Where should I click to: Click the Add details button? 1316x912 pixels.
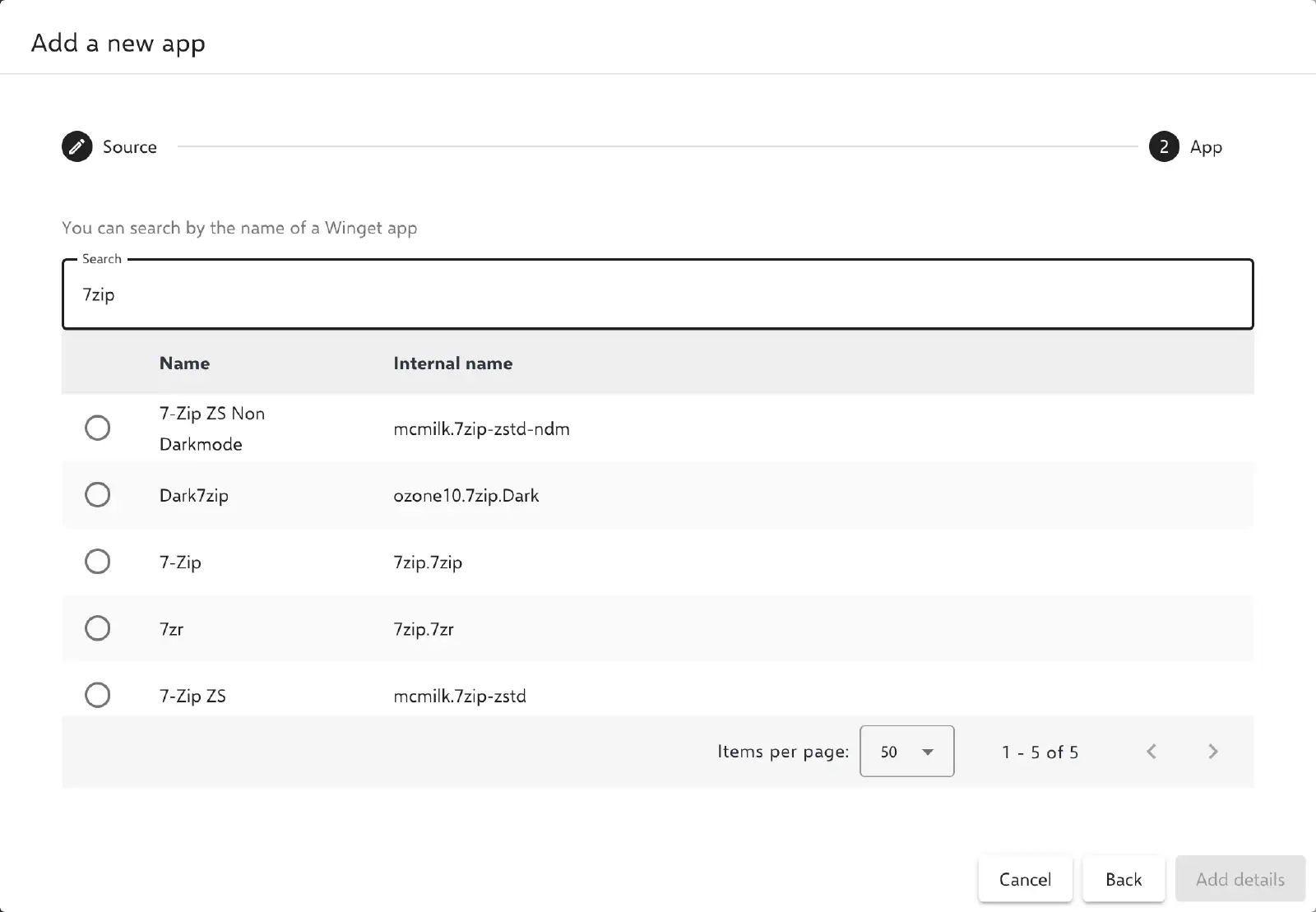(1240, 879)
